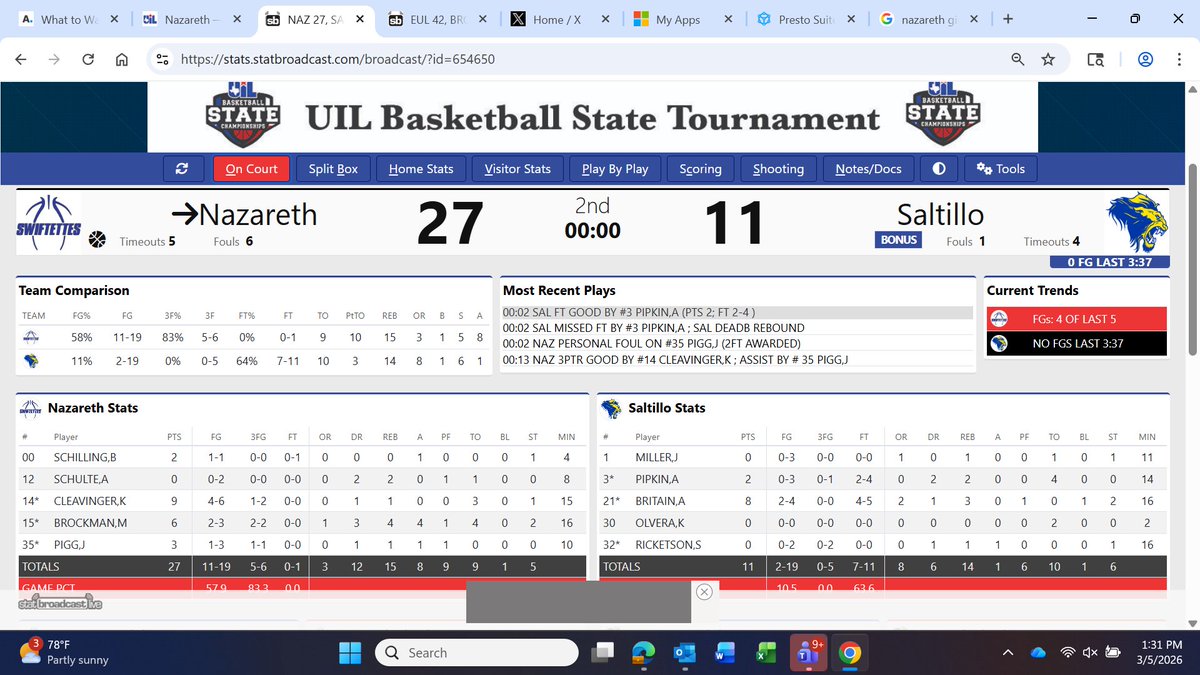This screenshot has height=675, width=1200.
Task: Click the BROCKMAN,M player row
Action: tap(301, 522)
